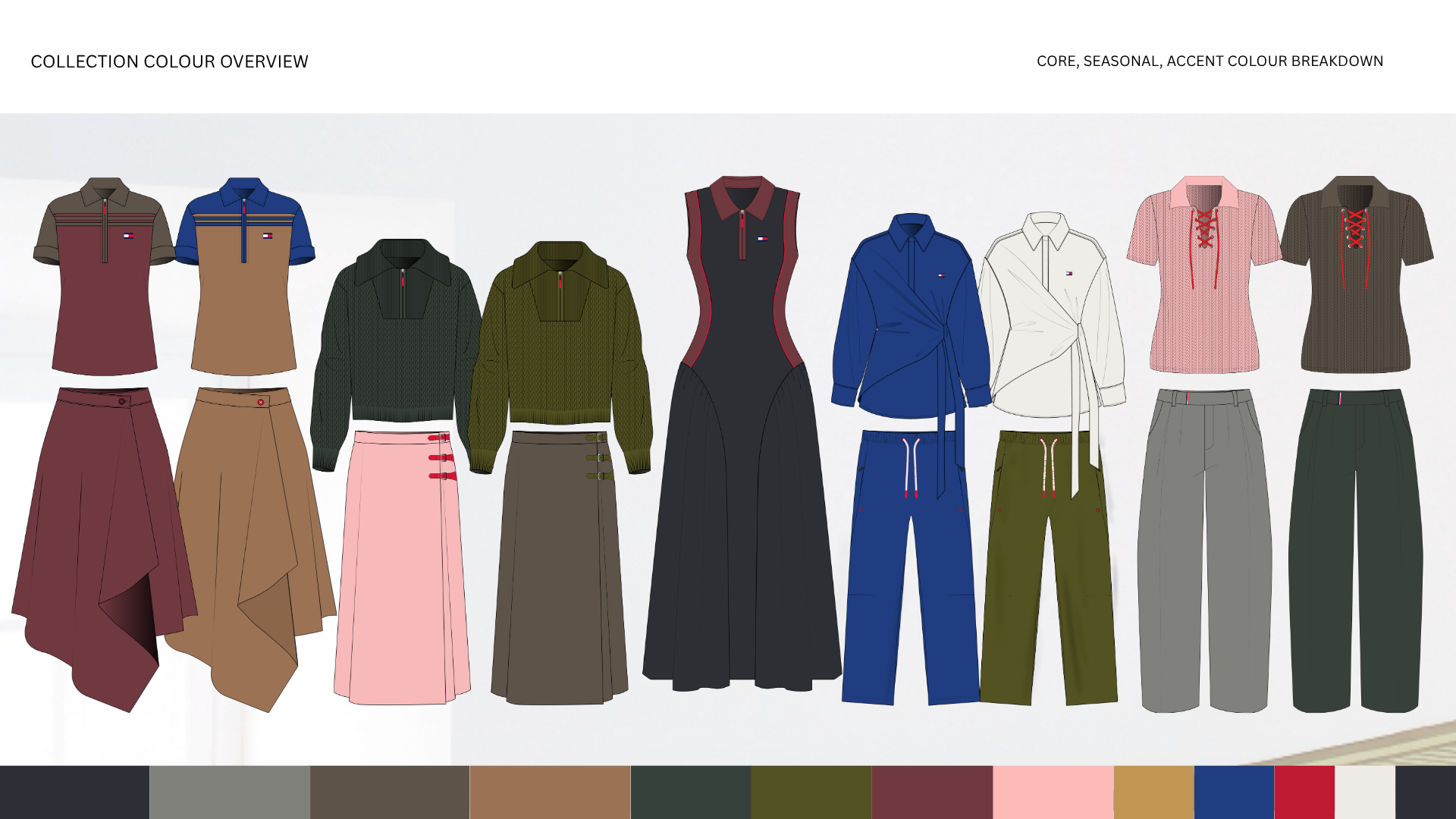Select the sleeveless black polo maxi dress
1456x819 pixels.
click(x=742, y=433)
